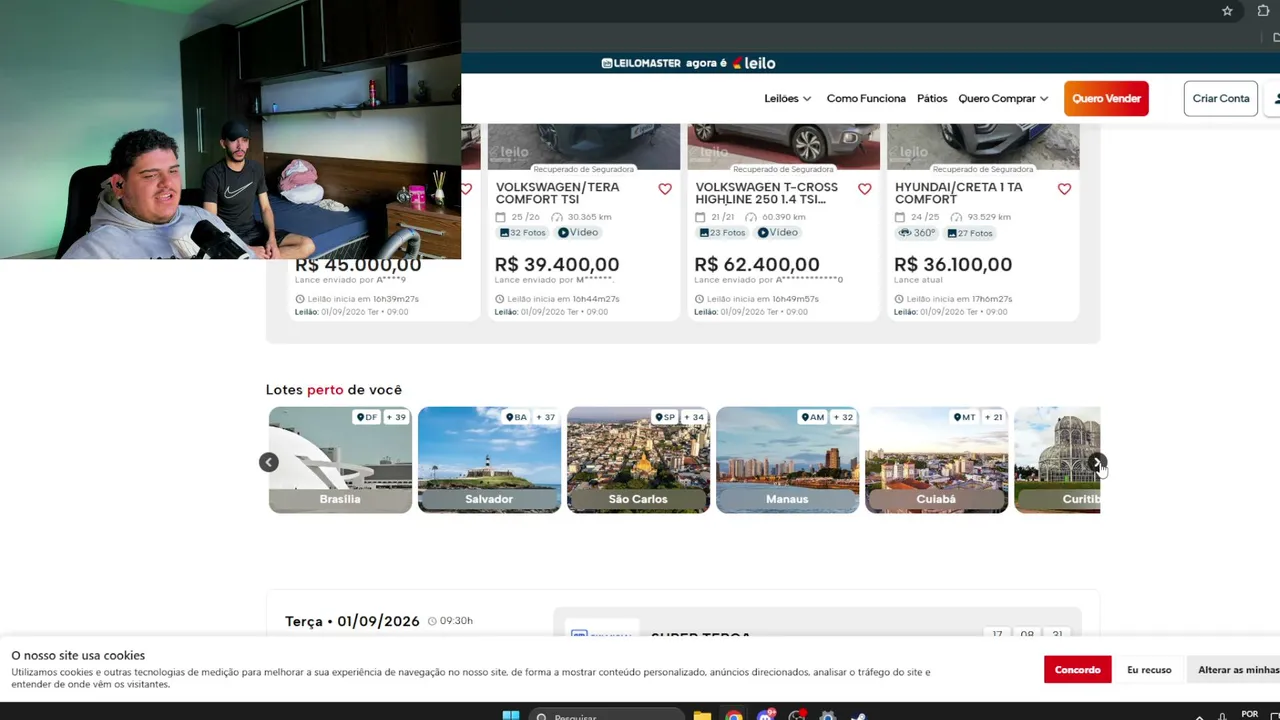Accept cookies with the Concordo button
This screenshot has height=720, width=1280.
[x=1077, y=670]
